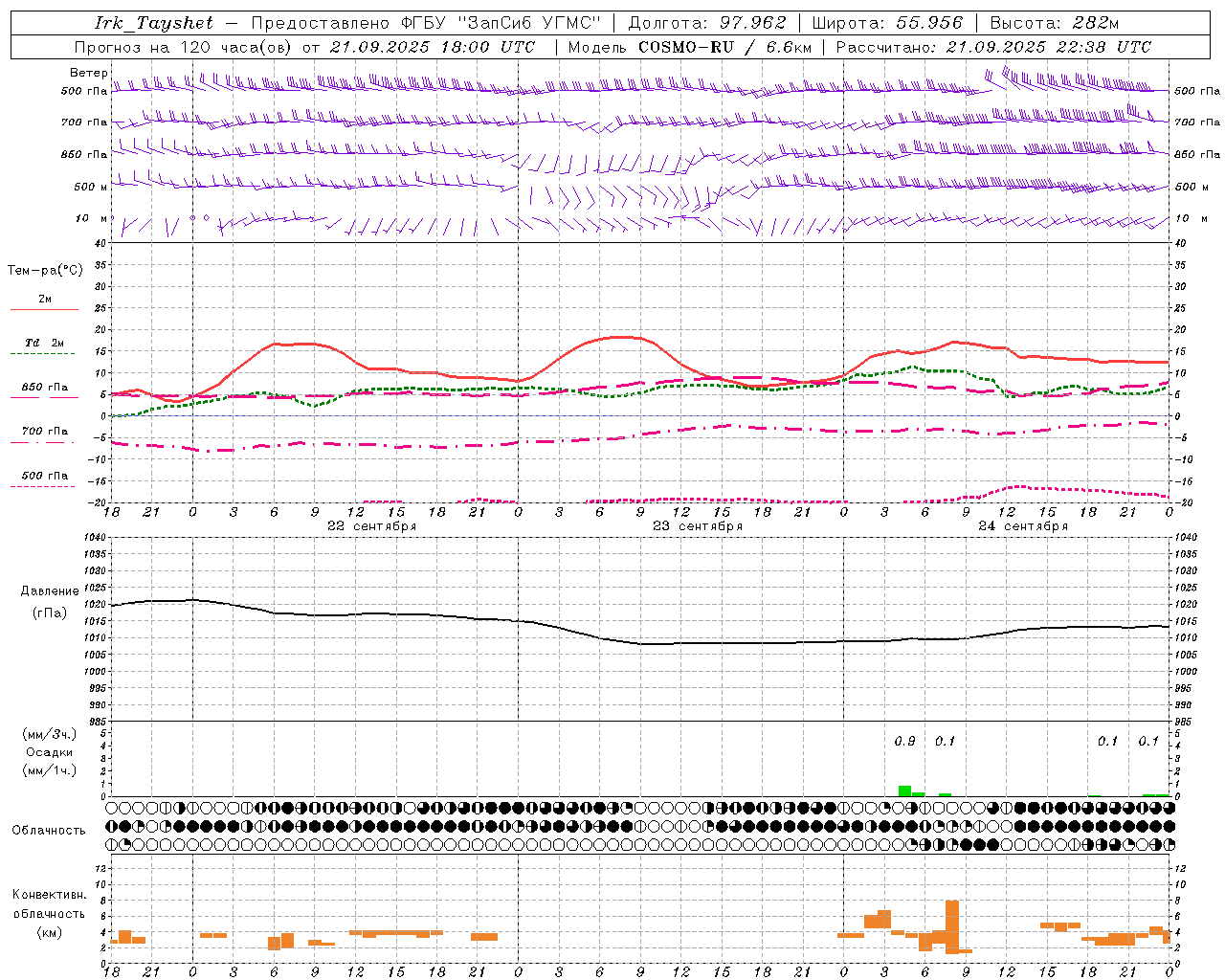Click the "Тем-ра(°C)" temperature panel label
Image resolution: width=1225 pixels, height=980 pixels.
45,271
